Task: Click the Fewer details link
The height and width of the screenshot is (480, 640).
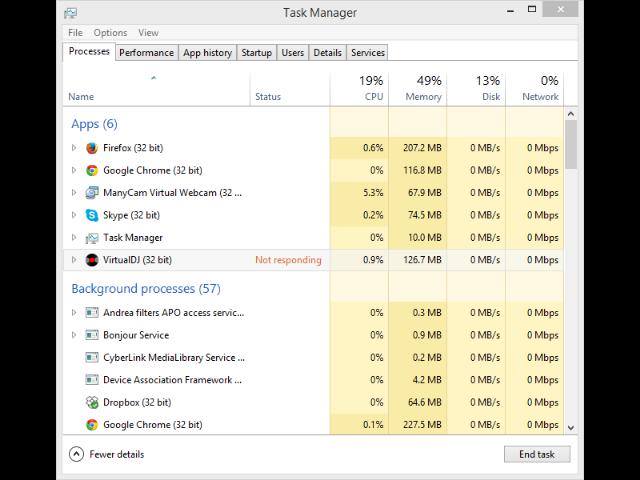Action: (117, 454)
